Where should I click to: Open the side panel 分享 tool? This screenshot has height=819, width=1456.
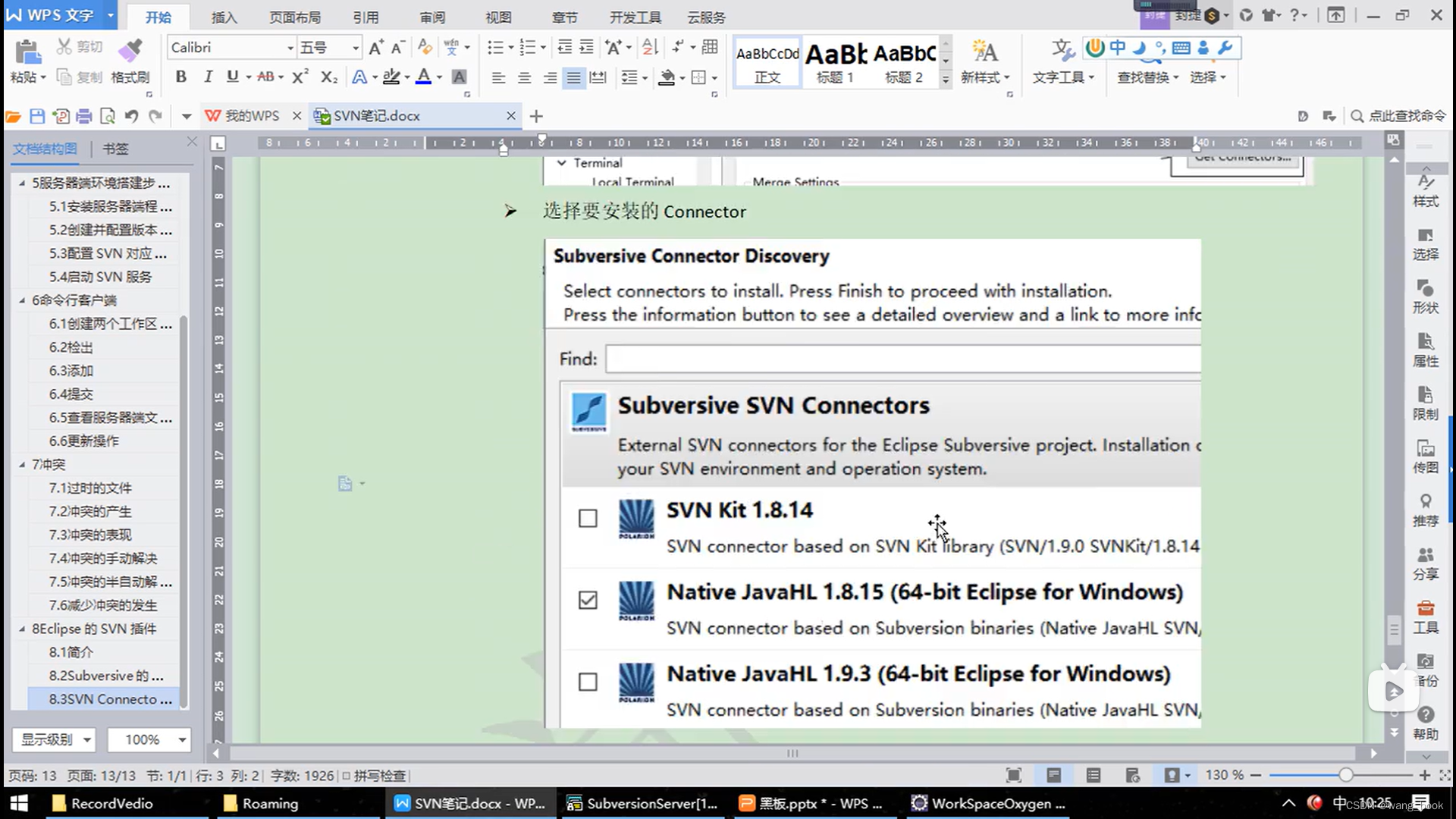(x=1425, y=563)
